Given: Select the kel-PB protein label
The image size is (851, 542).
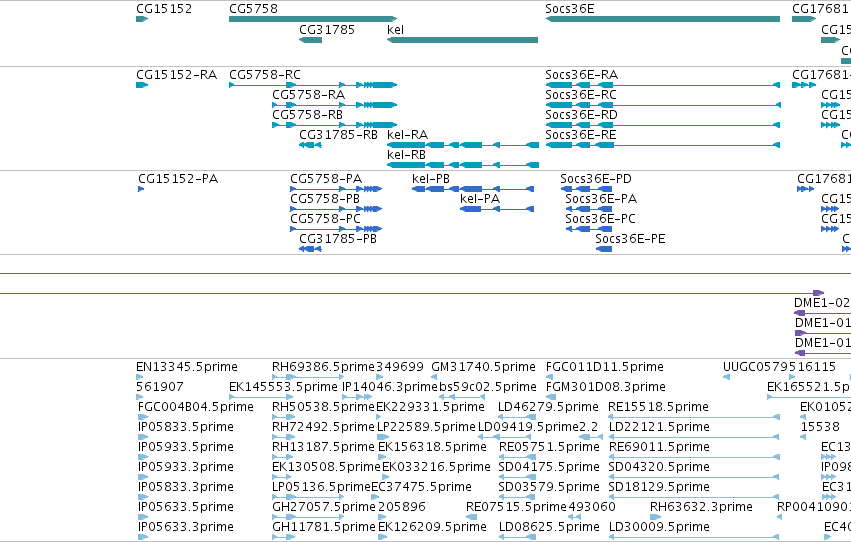Looking at the screenshot, I should [431, 178].
